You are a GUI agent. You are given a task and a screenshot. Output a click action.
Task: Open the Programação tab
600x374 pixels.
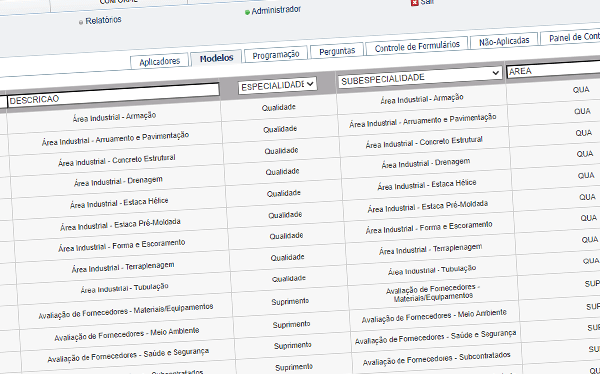pos(276,55)
